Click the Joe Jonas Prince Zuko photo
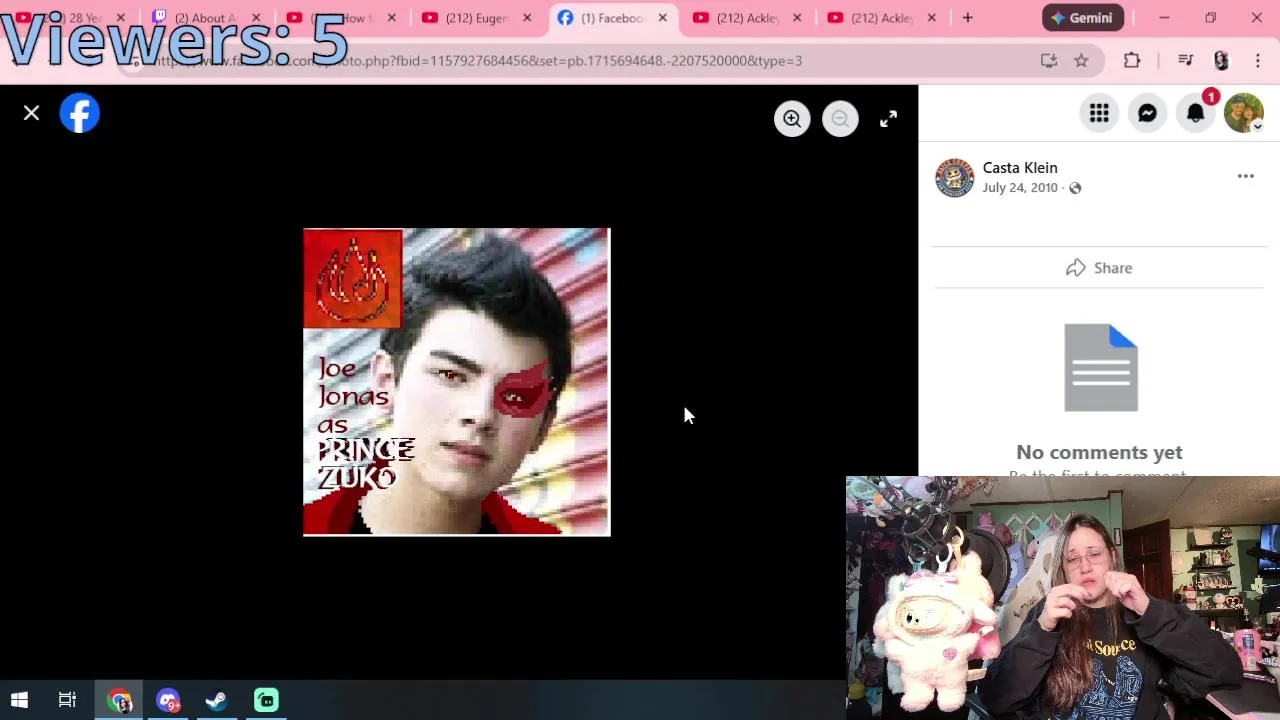The width and height of the screenshot is (1280, 720). 456,382
